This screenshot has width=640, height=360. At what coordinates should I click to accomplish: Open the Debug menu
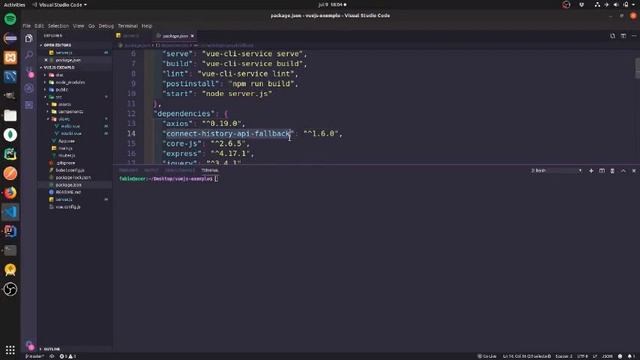coord(106,26)
